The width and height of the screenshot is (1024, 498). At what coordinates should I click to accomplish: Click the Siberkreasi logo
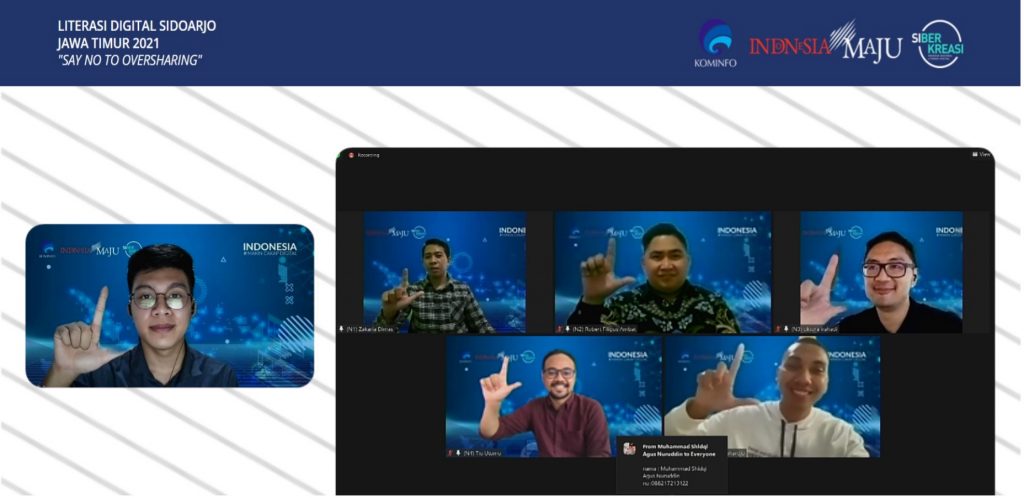(x=940, y=44)
